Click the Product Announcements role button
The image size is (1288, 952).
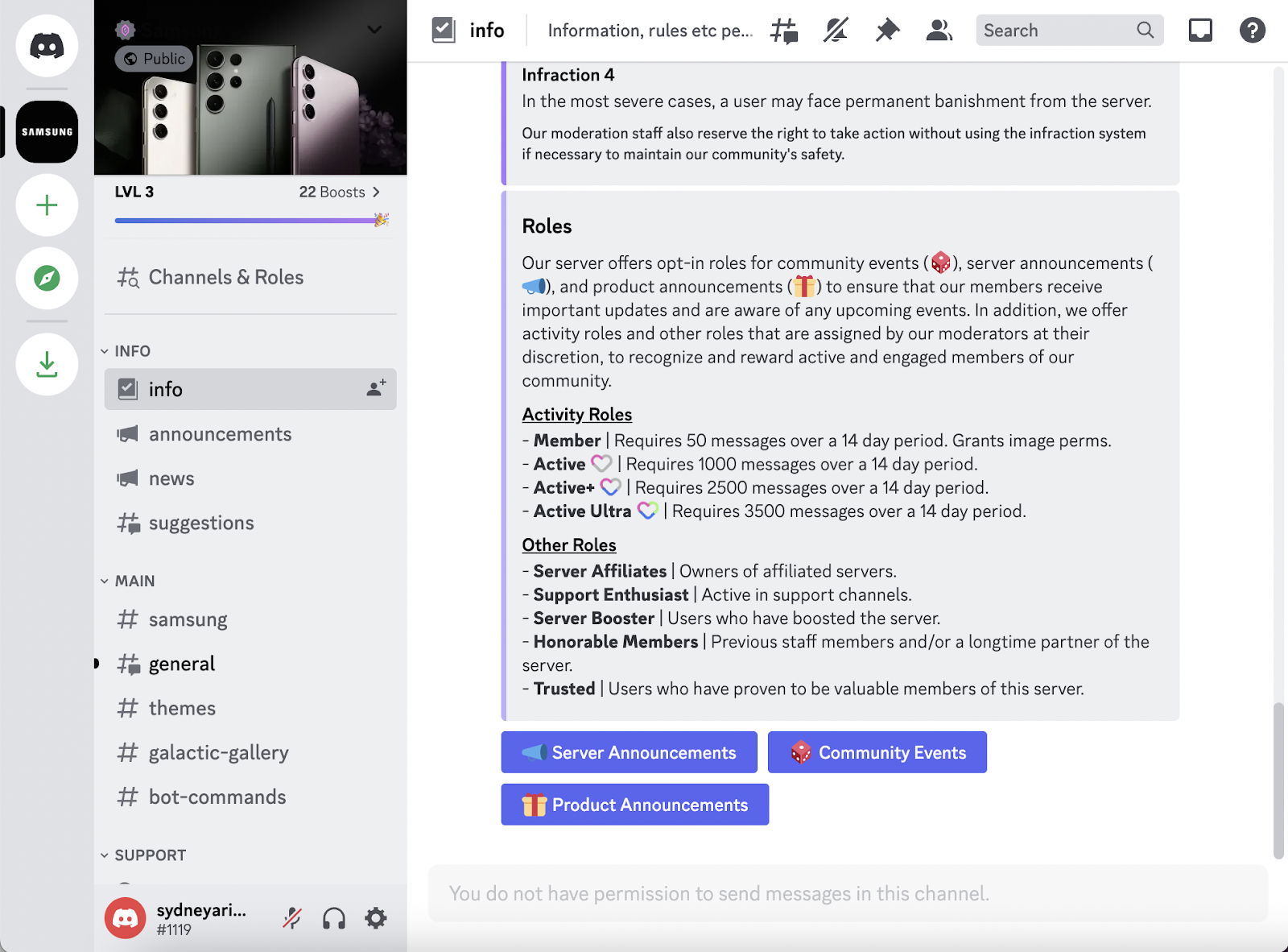[634, 805]
